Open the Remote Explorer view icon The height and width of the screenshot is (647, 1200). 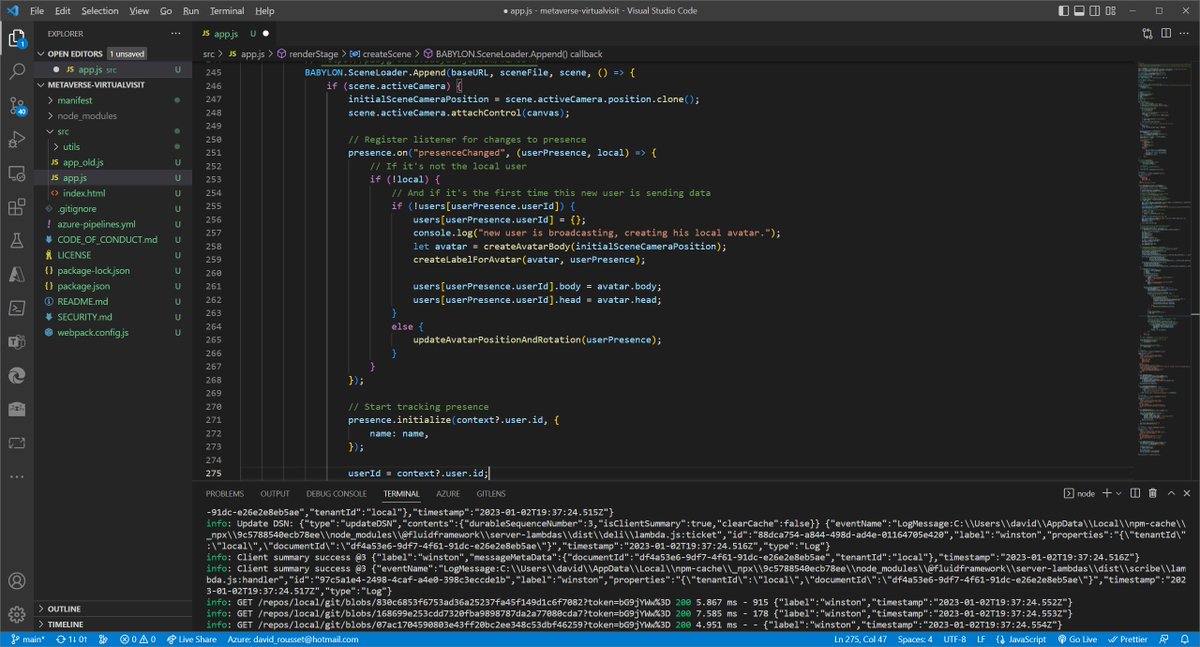pyautogui.click(x=17, y=174)
